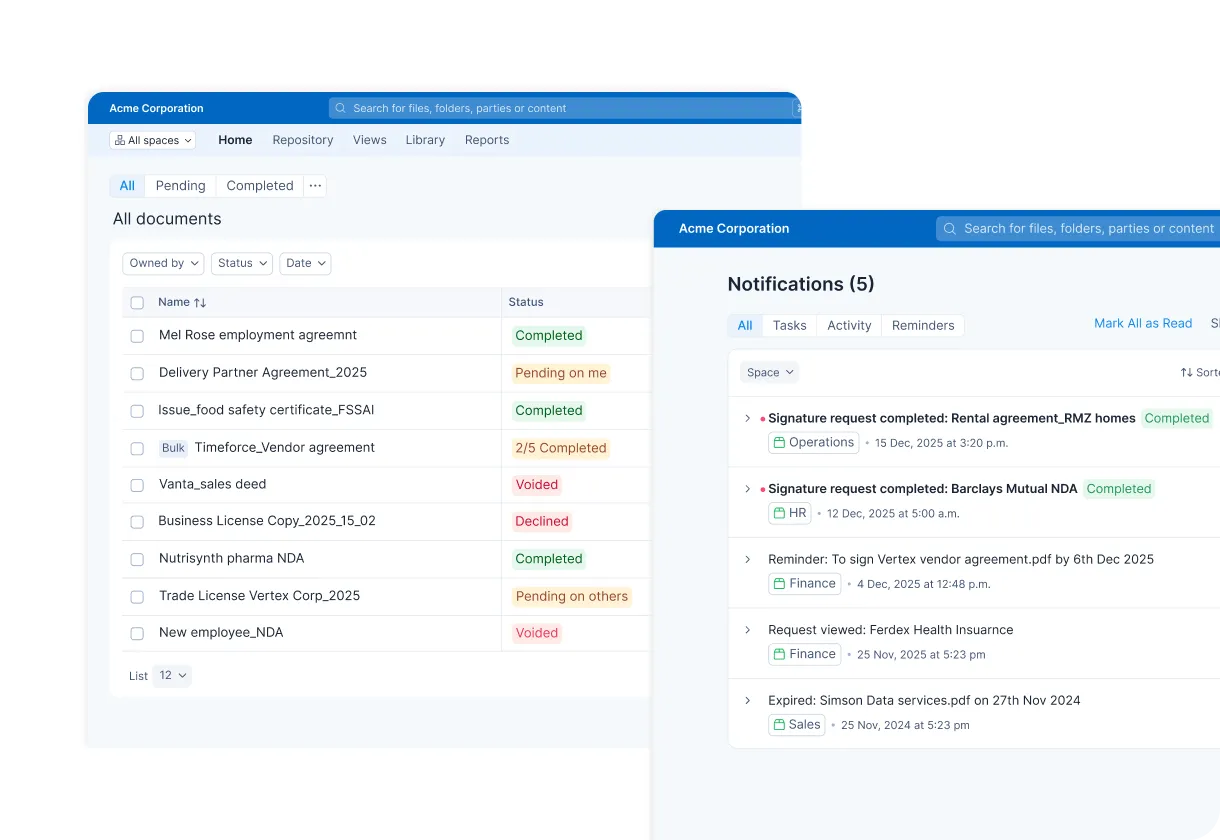This screenshot has height=840, width=1220.
Task: Expand the Rental agreement_RMZ homes notification
Action: [x=747, y=418]
